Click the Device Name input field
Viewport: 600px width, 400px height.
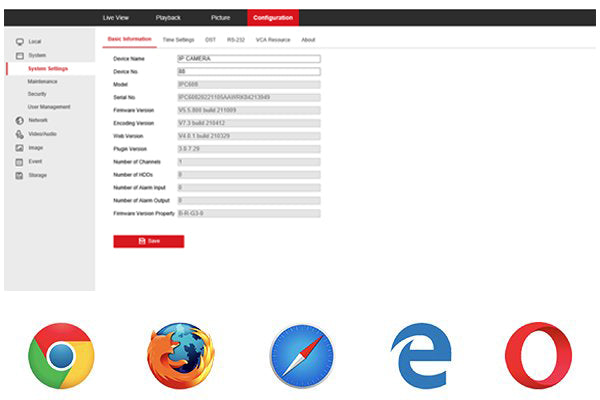coord(248,59)
